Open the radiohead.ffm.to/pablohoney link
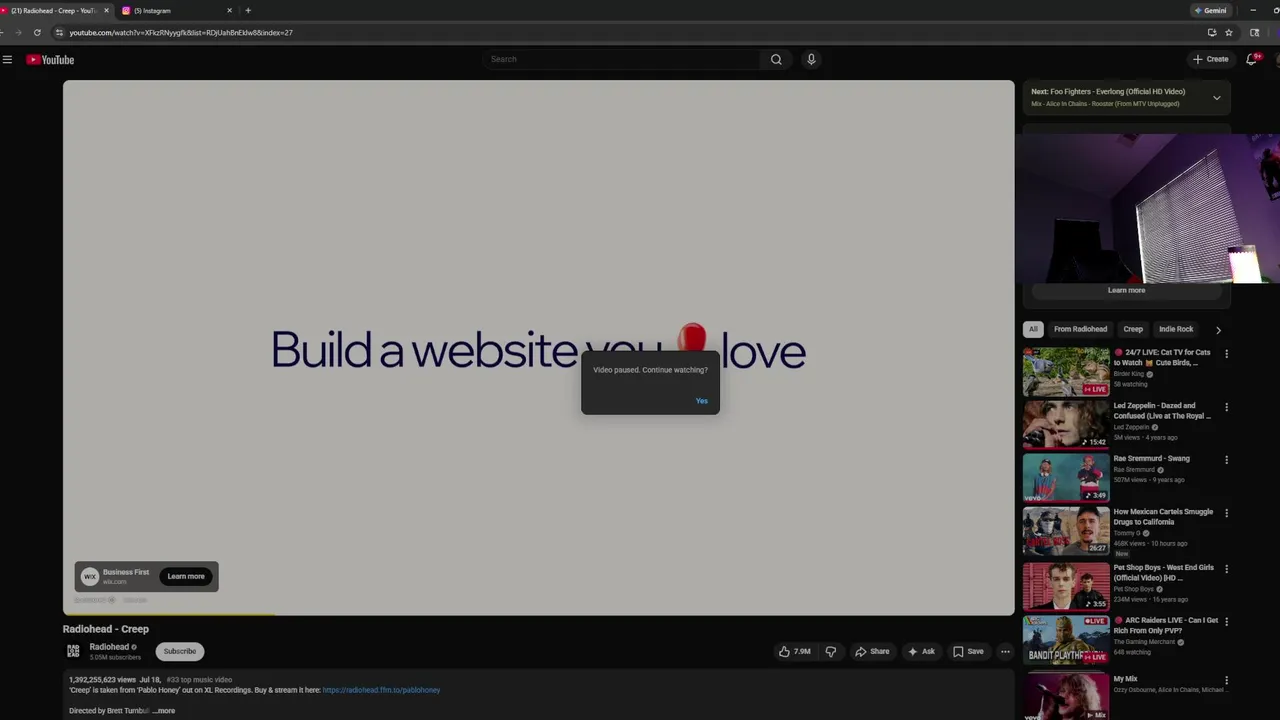The height and width of the screenshot is (720, 1280). (381, 690)
